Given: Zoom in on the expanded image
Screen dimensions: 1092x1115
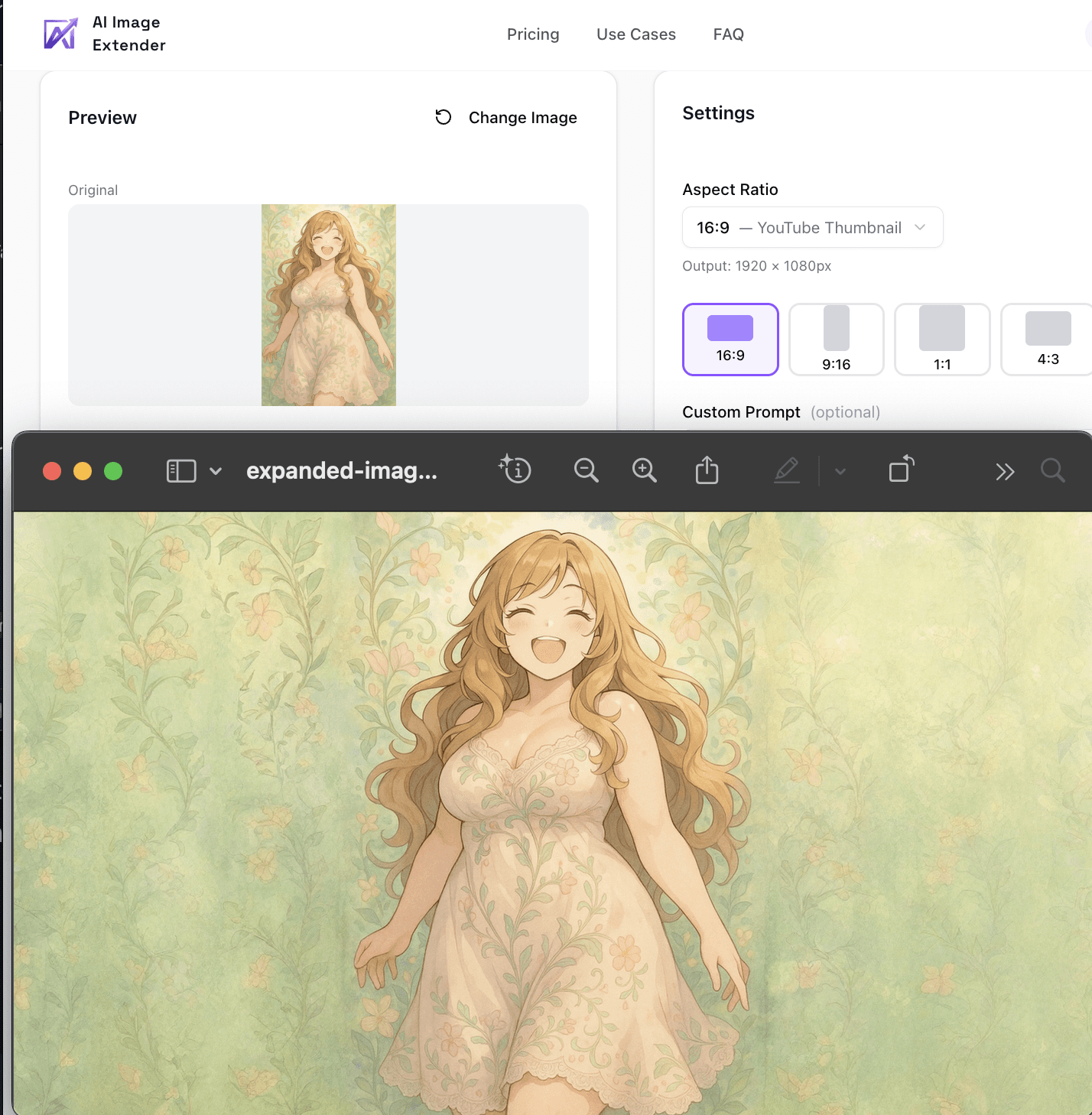Looking at the screenshot, I should click(x=644, y=470).
